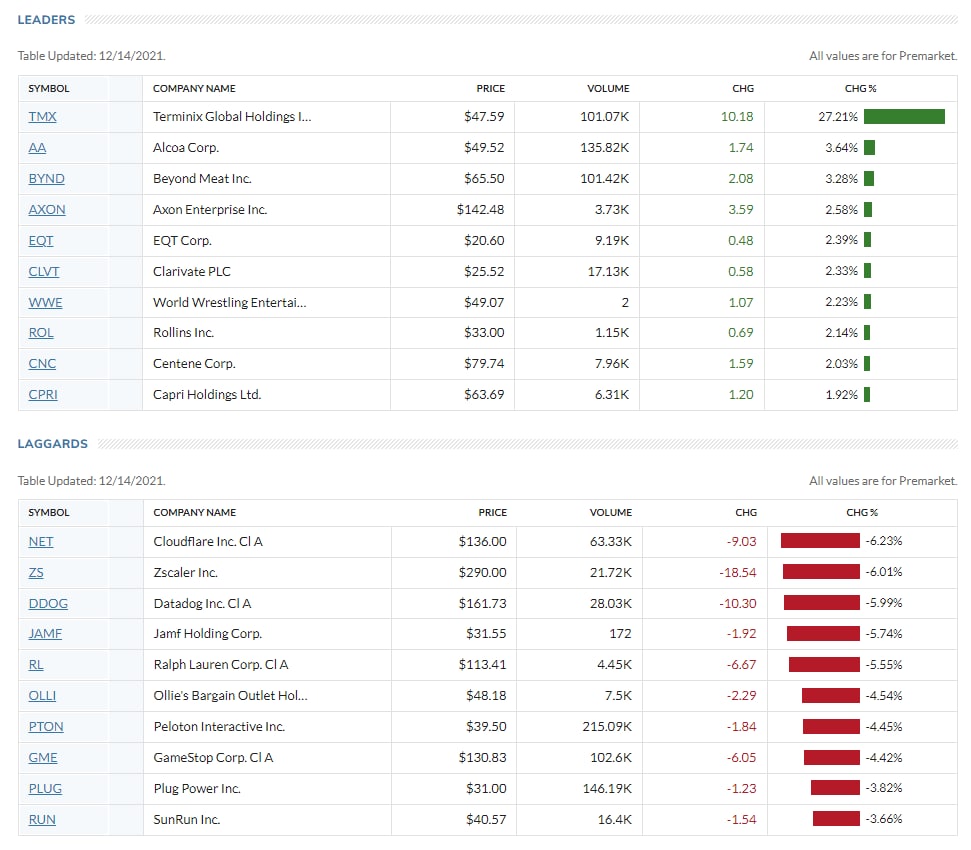The height and width of the screenshot is (850, 971).
Task: Click the 10.18 change value for TMX
Action: pos(737,116)
